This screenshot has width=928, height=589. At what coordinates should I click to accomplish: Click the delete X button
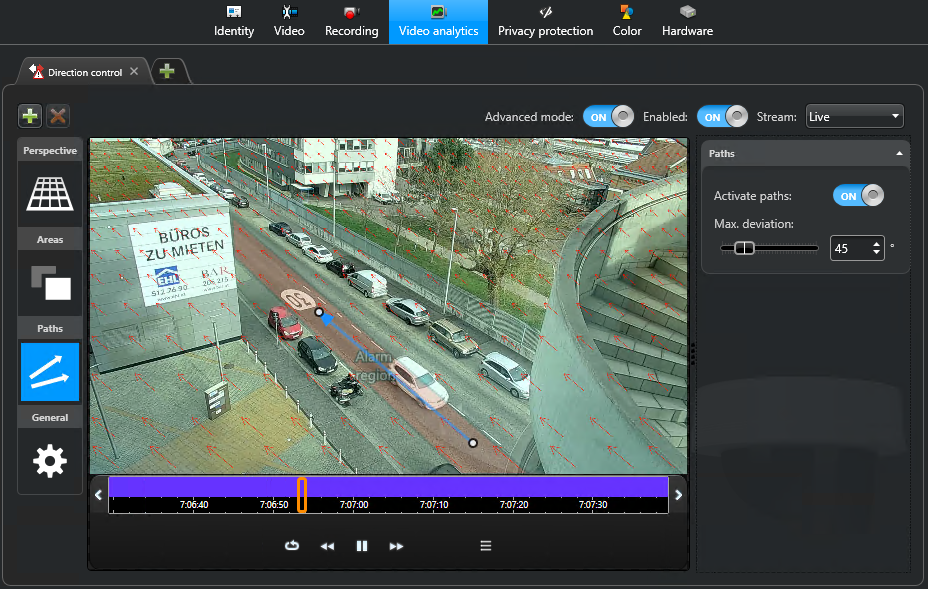tap(58, 116)
